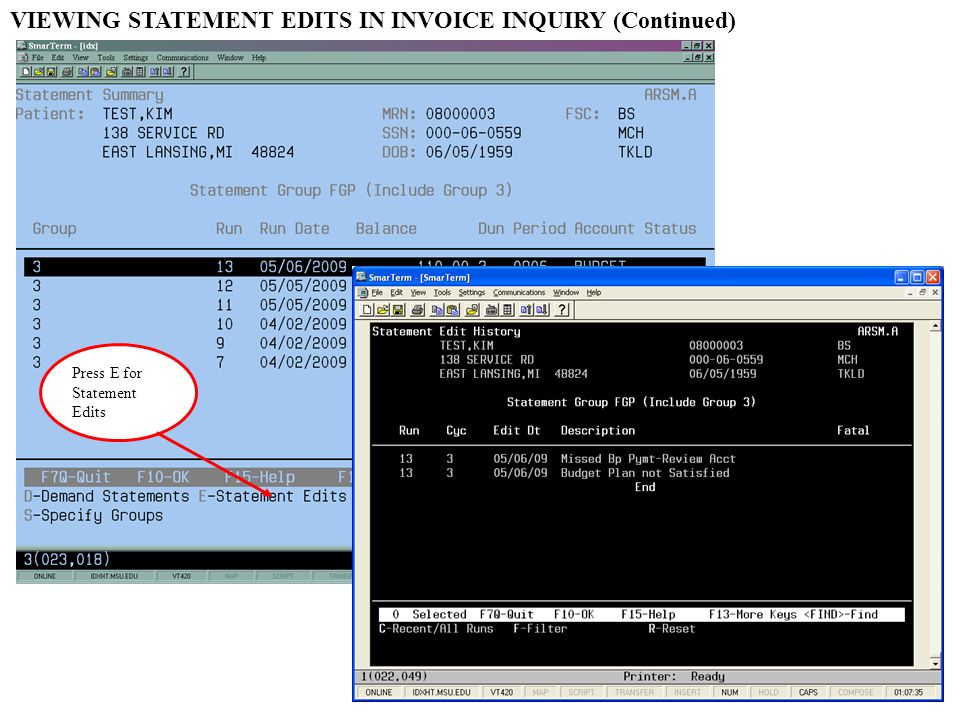Image resolution: width=960 pixels, height=720 pixels.
Task: Open Tools menu in front SmarTerm window
Action: (x=442, y=293)
